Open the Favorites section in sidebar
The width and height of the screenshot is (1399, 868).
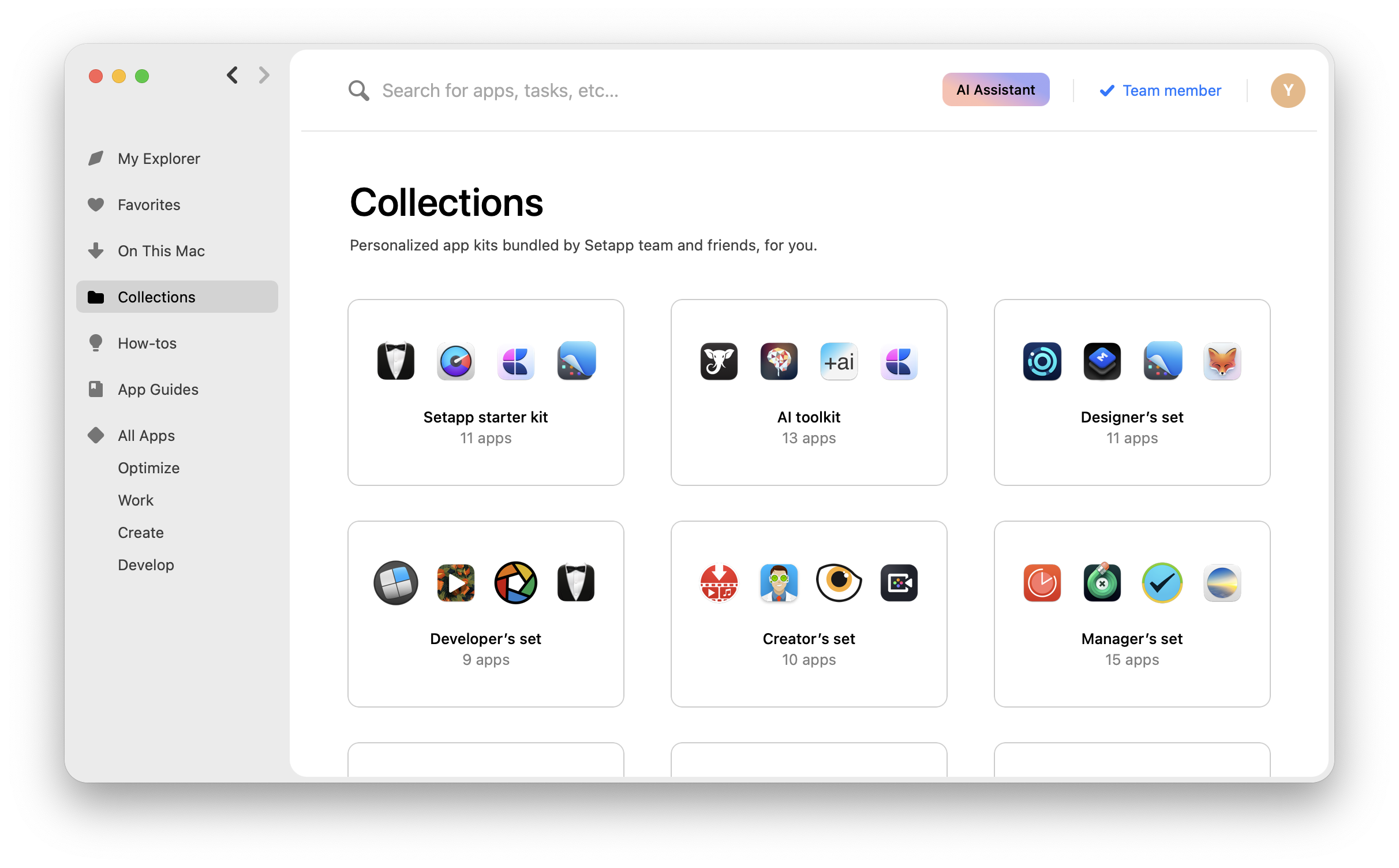pos(149,205)
